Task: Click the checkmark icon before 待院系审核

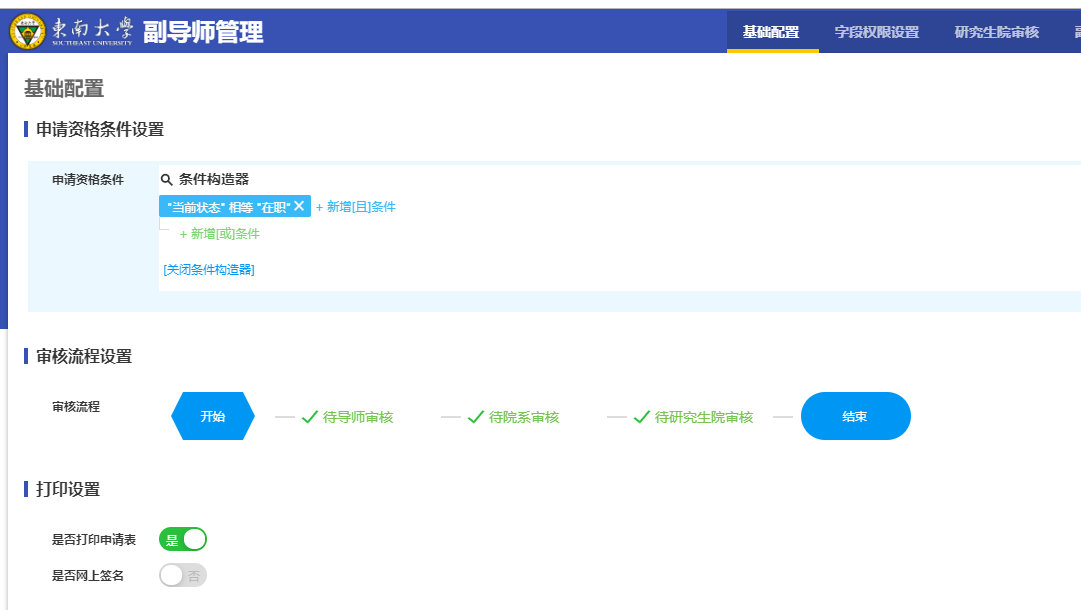Action: pos(476,417)
